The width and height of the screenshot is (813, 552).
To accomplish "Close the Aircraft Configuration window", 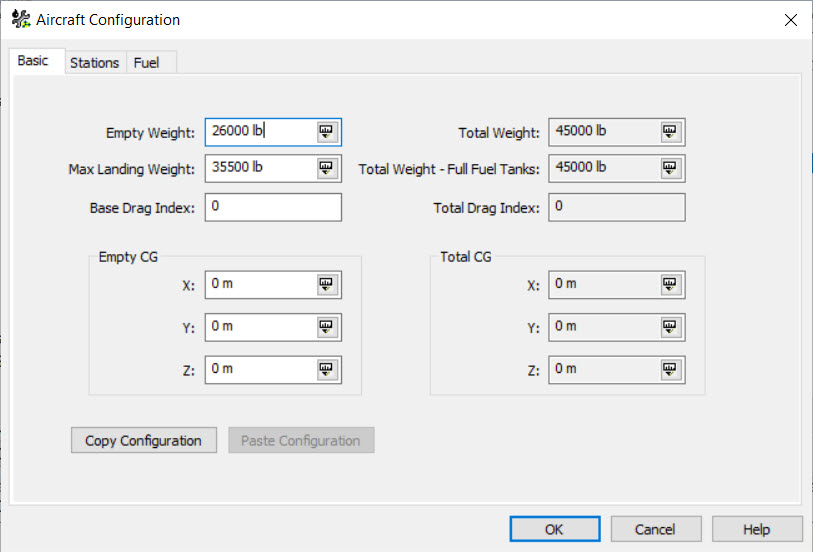I will pos(790,20).
